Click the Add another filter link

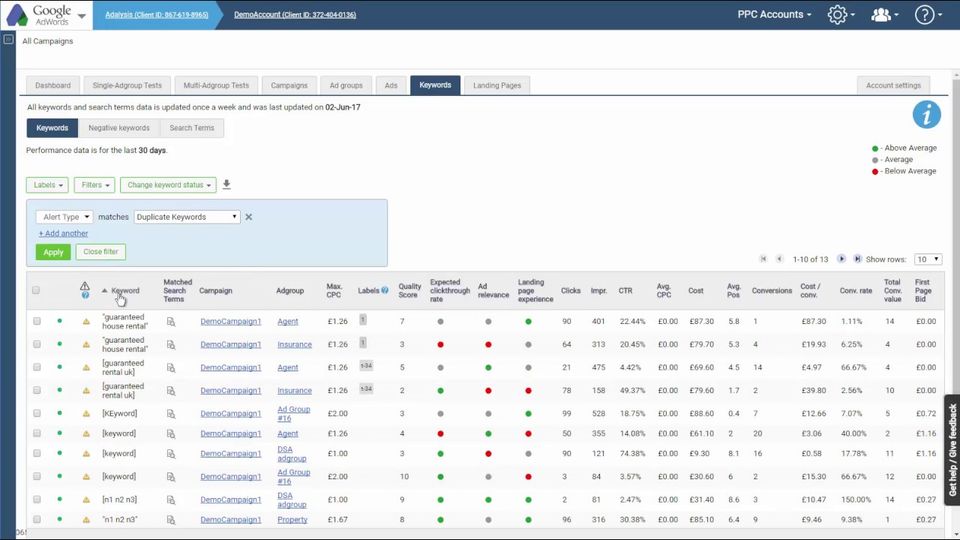[63, 234]
